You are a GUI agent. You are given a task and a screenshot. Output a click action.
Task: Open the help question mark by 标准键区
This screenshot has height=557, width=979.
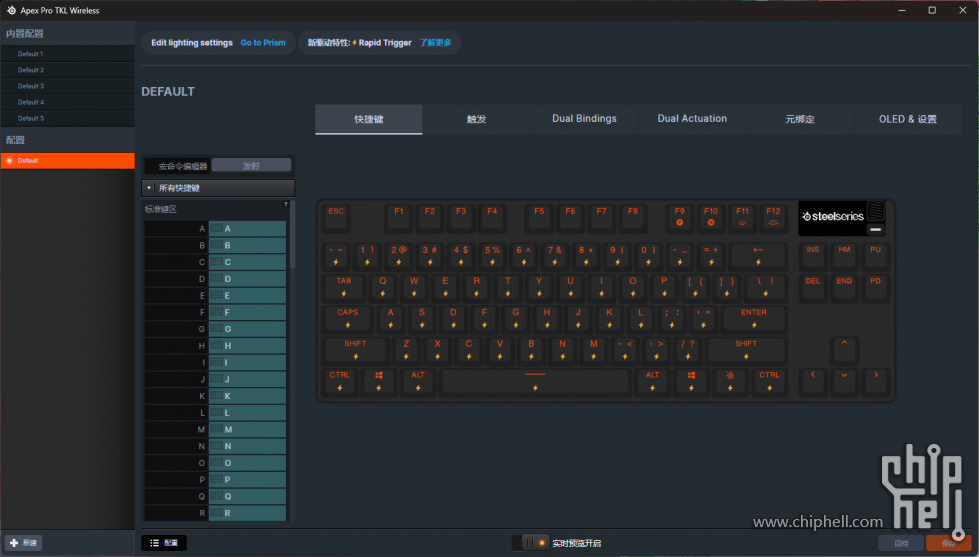point(286,205)
